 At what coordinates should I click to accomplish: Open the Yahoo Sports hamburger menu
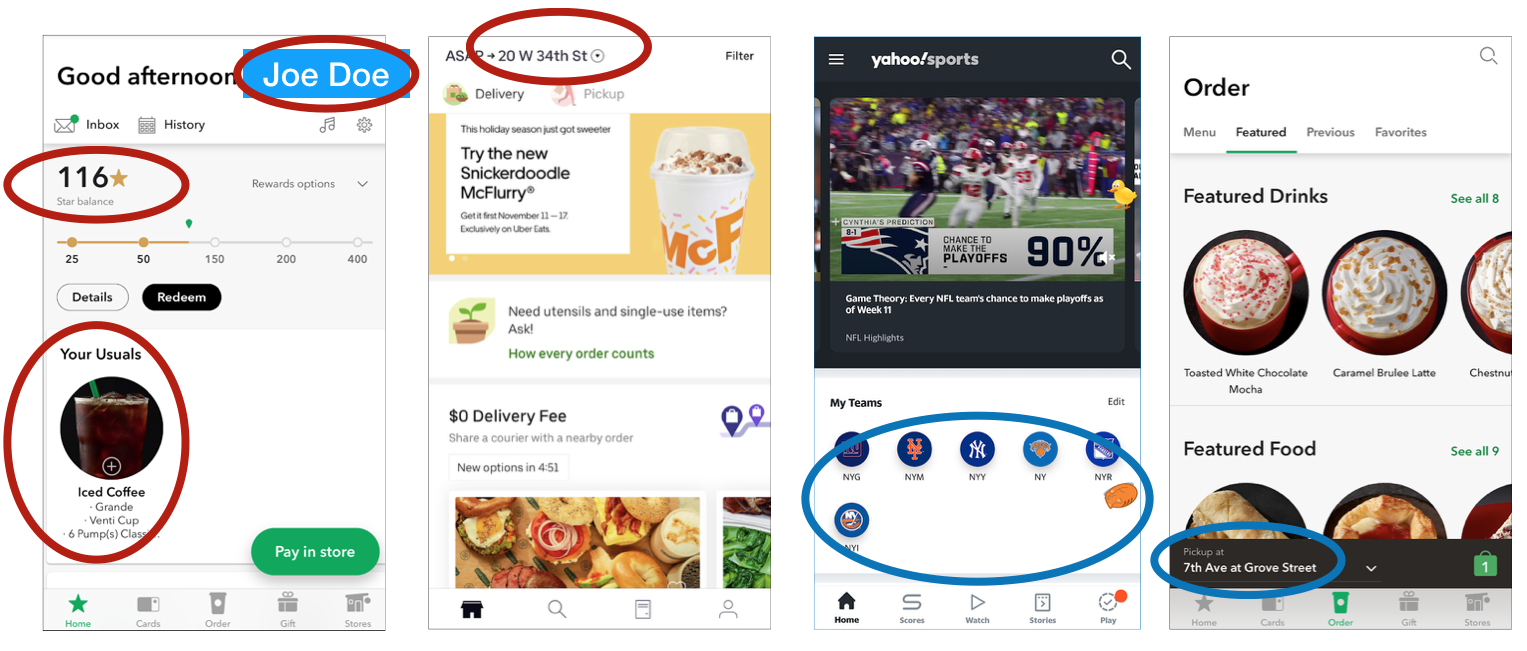(836, 60)
